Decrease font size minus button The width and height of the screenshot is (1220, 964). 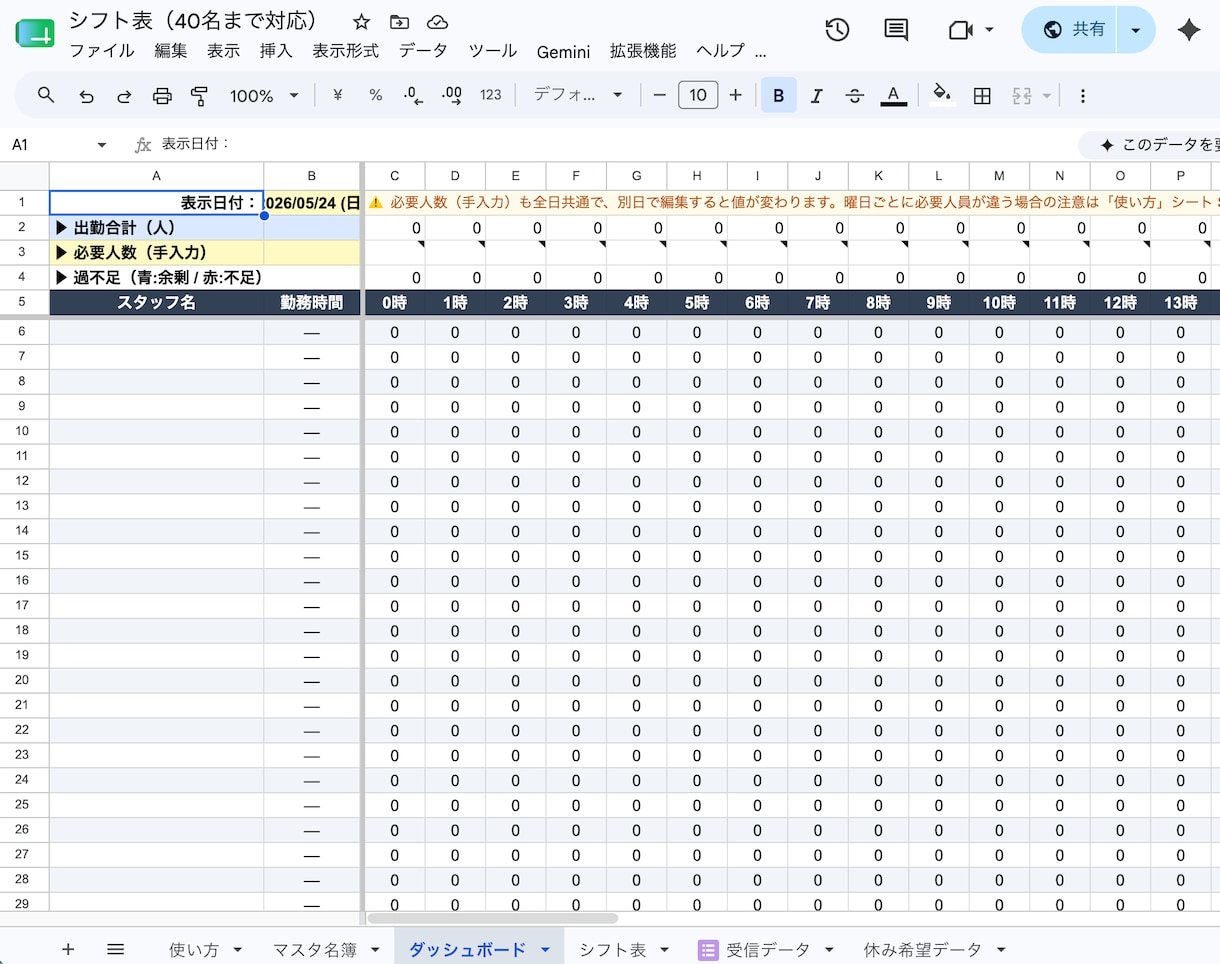[659, 95]
